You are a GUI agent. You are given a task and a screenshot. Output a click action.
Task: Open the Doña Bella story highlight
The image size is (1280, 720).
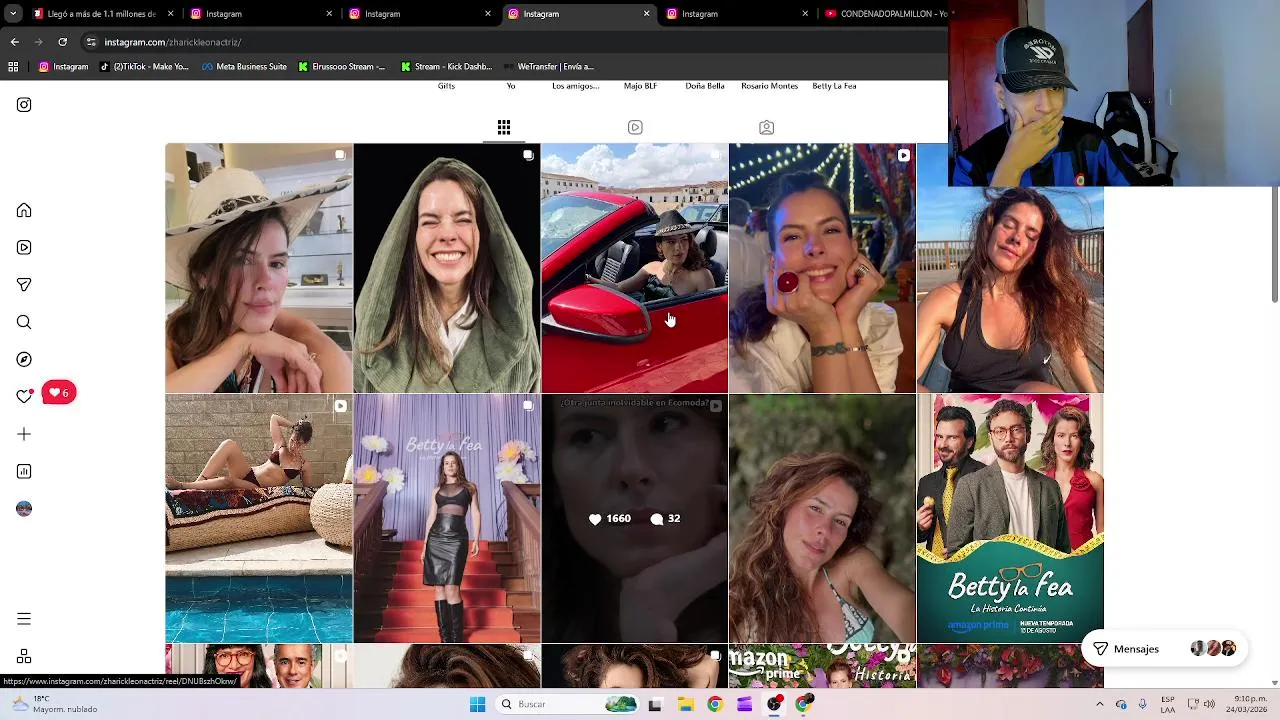[705, 86]
